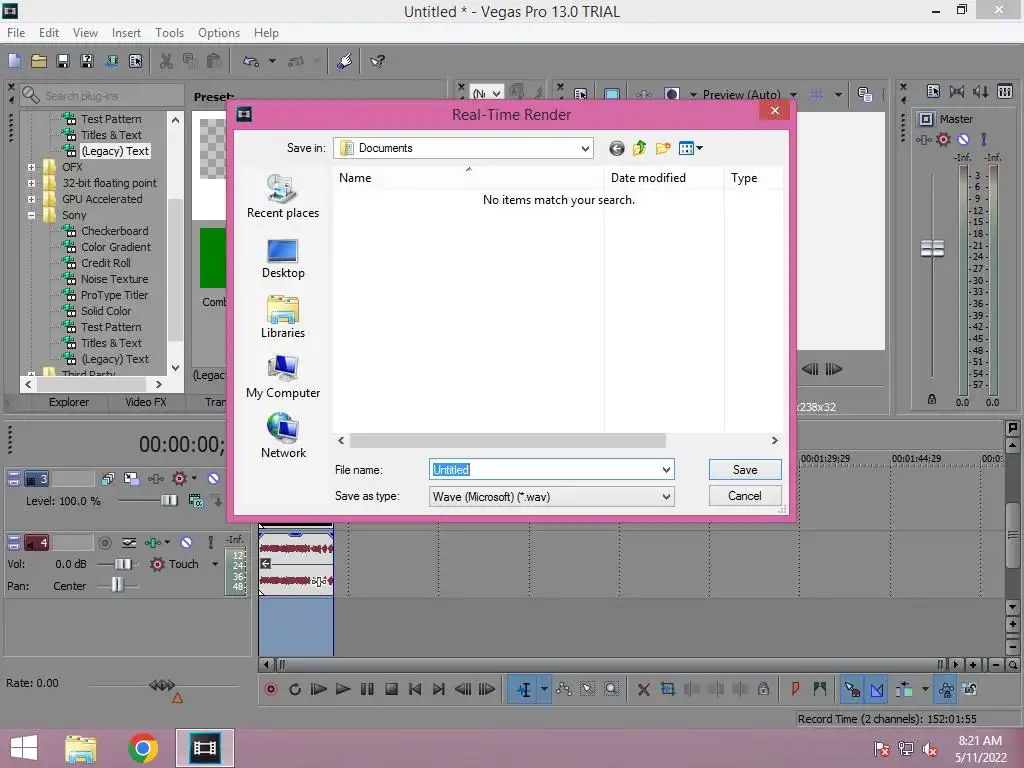This screenshot has height=768, width=1024.
Task: Open the Save as type dropdown
Action: (552, 497)
